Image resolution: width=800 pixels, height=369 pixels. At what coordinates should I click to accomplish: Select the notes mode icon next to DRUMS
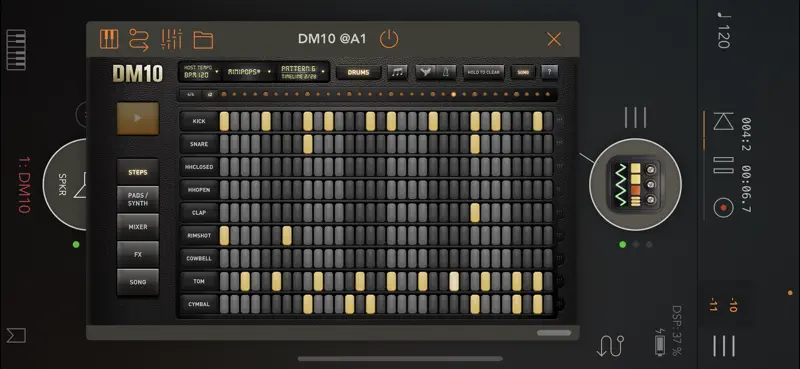tap(397, 72)
